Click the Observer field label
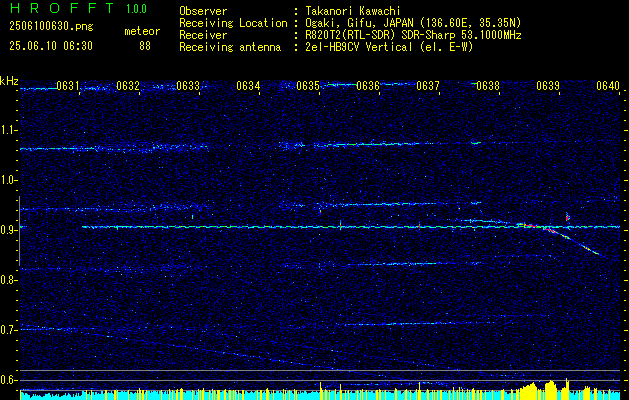The width and height of the screenshot is (629, 400). point(203,11)
